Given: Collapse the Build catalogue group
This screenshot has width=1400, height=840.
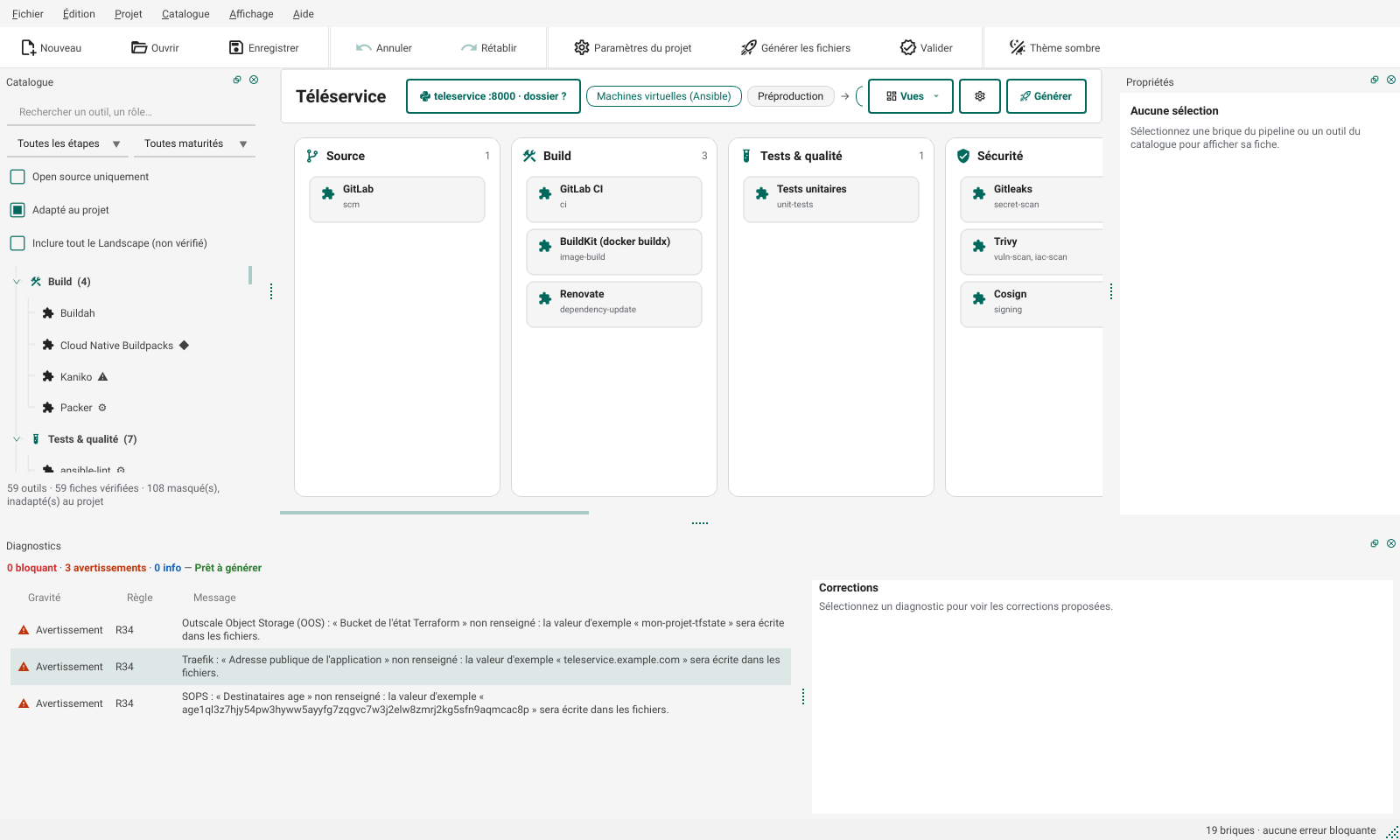Looking at the screenshot, I should (17, 282).
